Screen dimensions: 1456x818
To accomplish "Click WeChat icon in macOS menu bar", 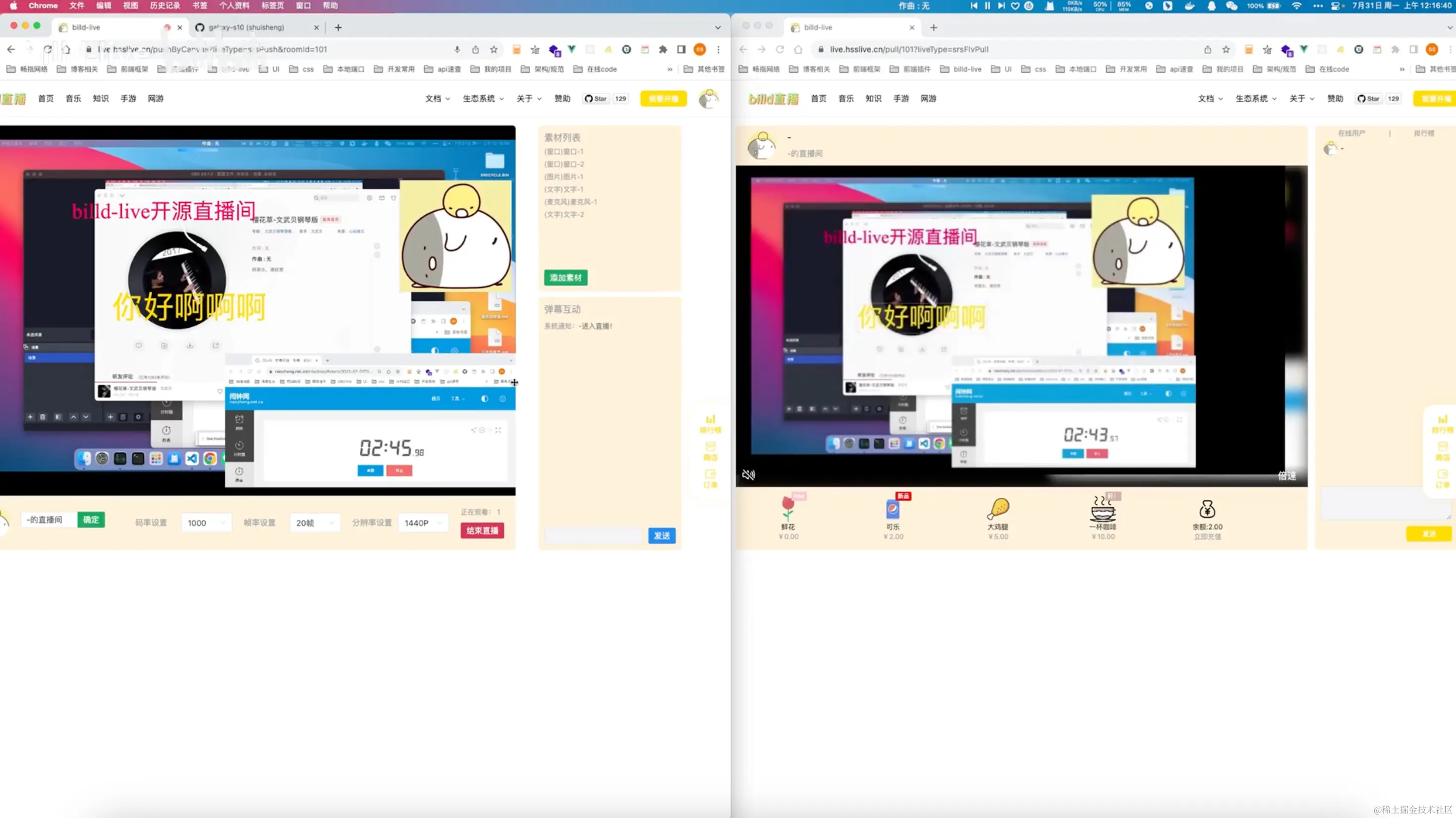I will [1232, 5].
